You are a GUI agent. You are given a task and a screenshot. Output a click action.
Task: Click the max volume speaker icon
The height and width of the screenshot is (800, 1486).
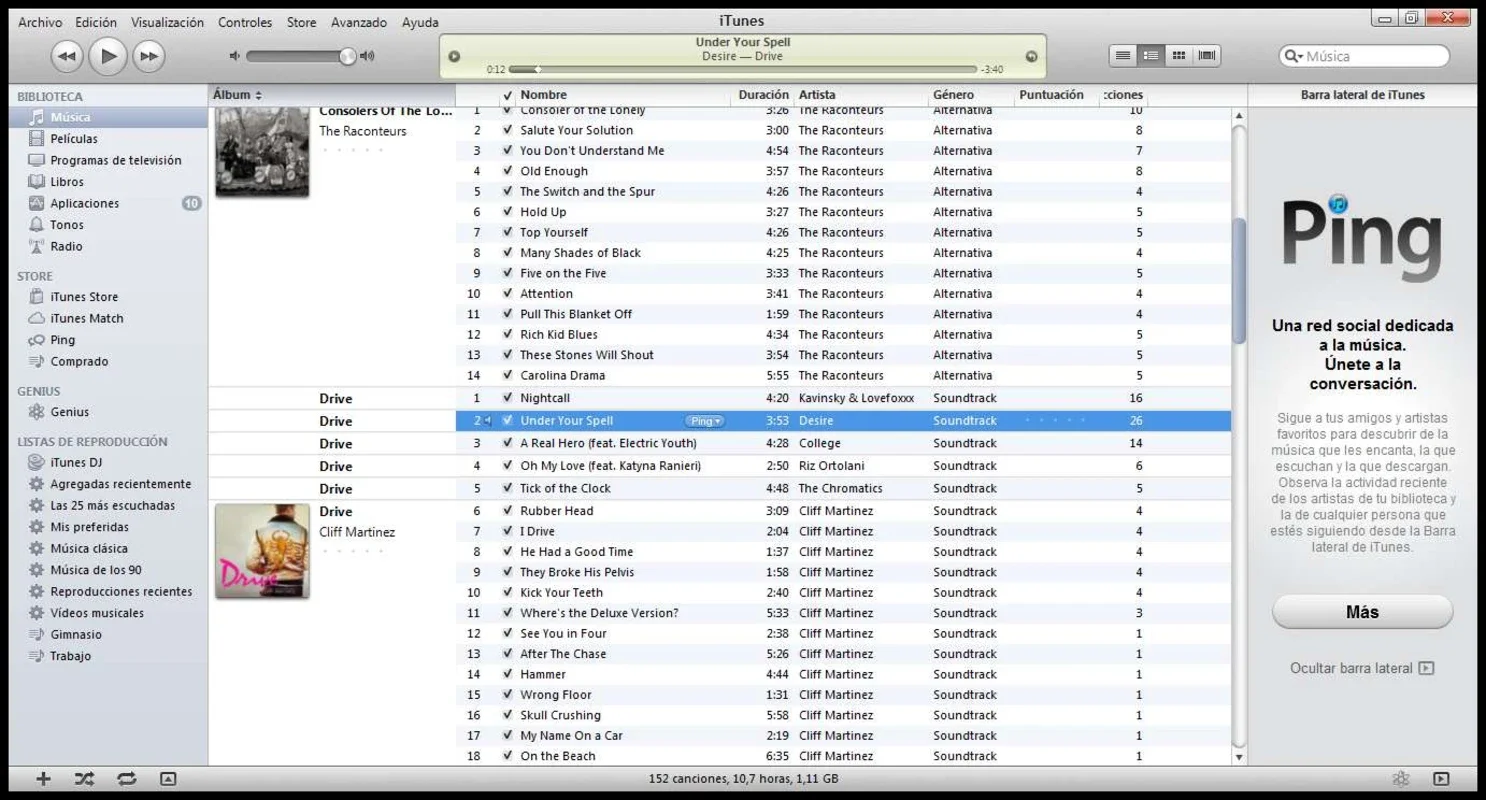pyautogui.click(x=367, y=57)
